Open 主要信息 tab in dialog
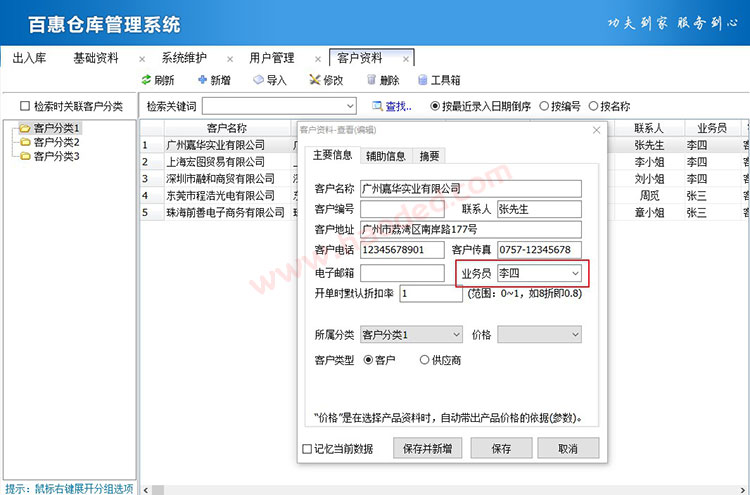This screenshot has width=750, height=495. coord(332,155)
